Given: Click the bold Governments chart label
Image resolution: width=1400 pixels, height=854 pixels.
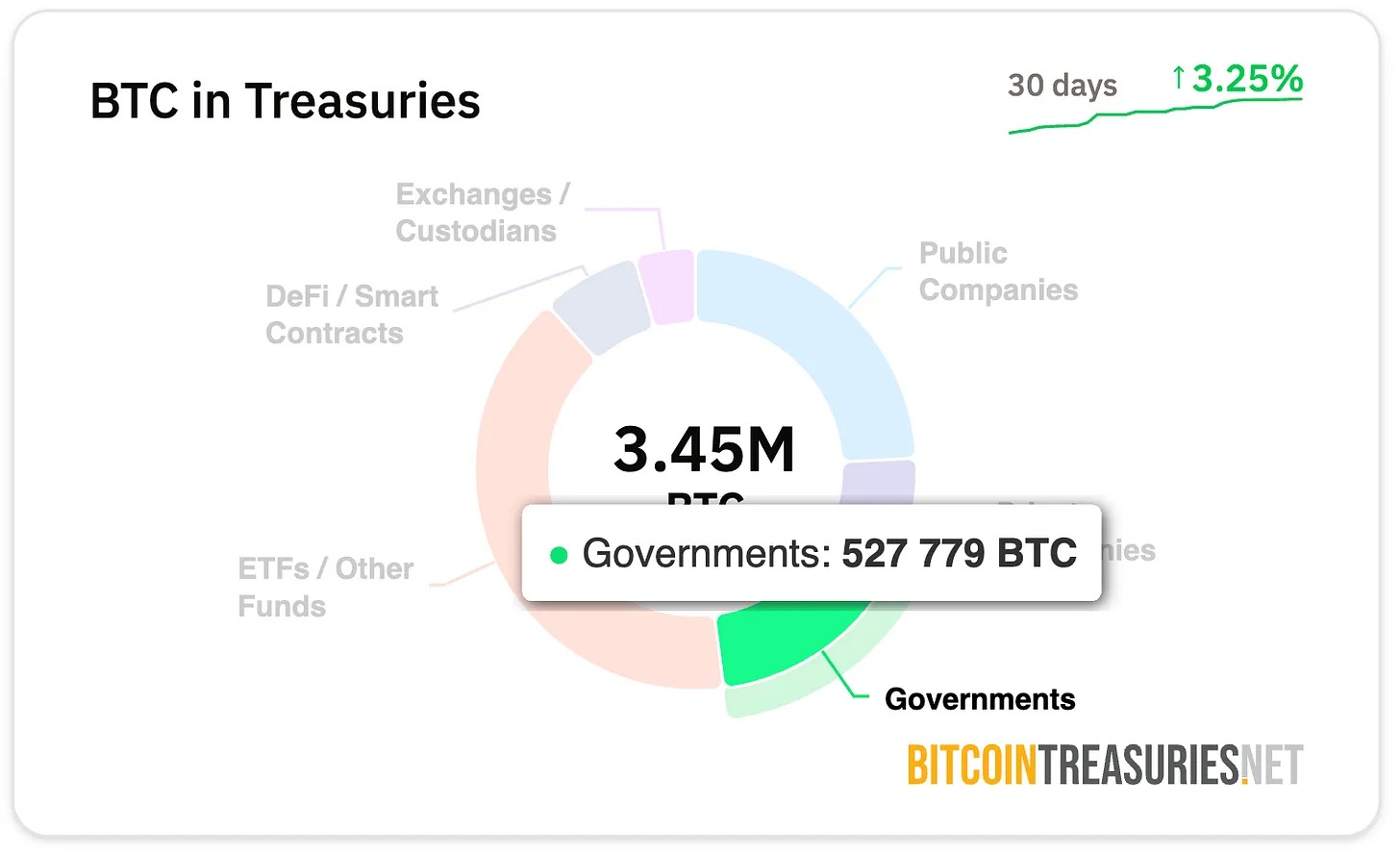Looking at the screenshot, I should [980, 699].
